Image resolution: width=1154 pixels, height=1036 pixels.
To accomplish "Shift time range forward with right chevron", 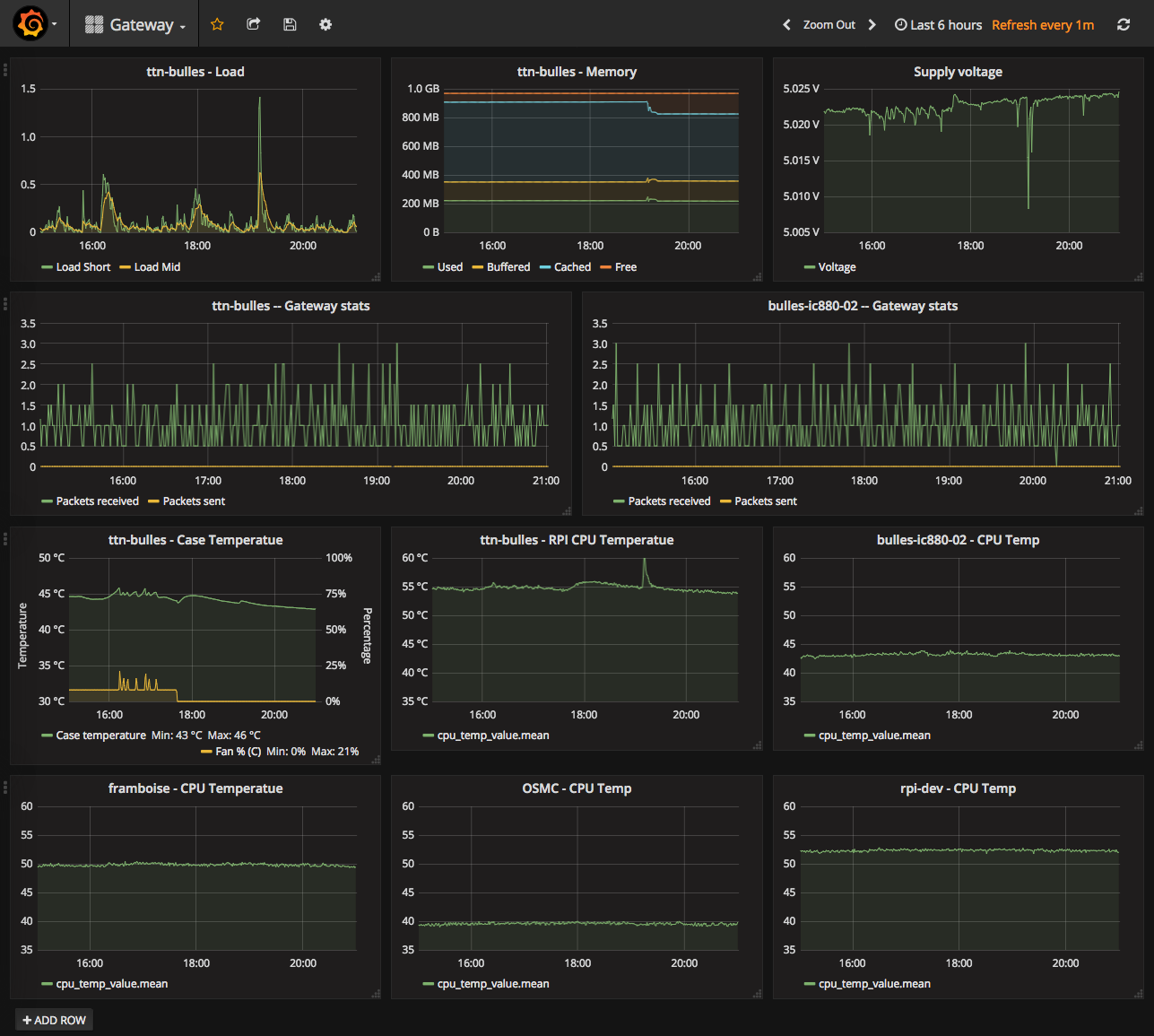I will tap(872, 25).
